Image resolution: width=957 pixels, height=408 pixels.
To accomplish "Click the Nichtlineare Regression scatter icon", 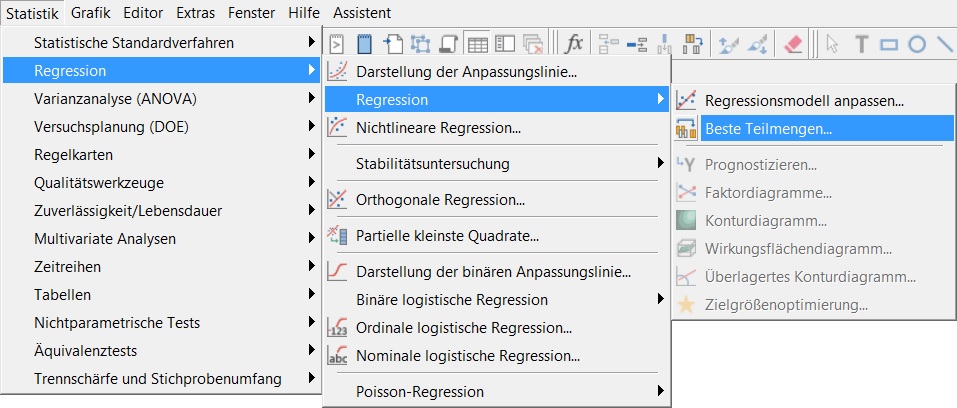I will (338, 128).
